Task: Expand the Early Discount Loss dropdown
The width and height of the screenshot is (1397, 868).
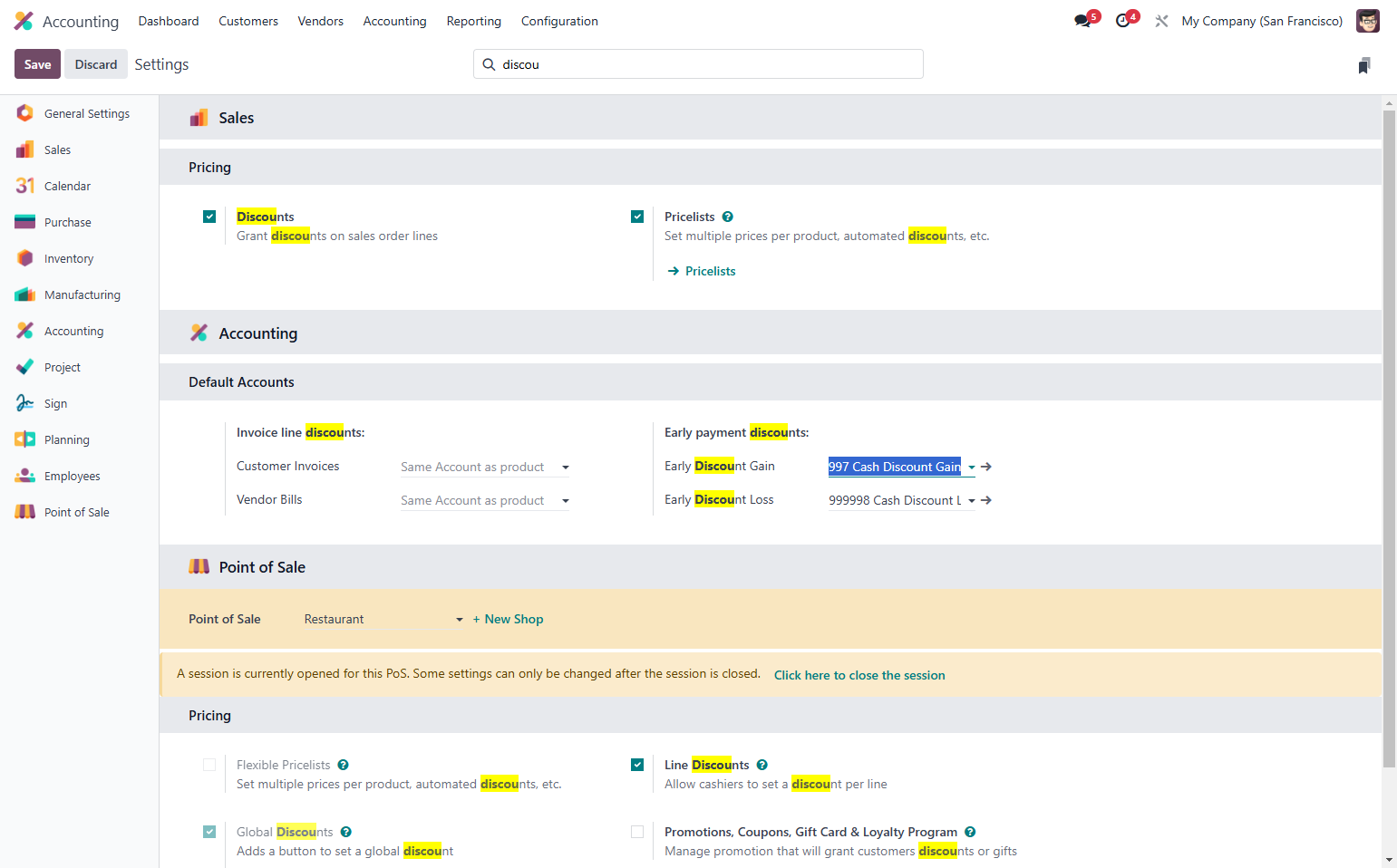Action: coord(972,501)
